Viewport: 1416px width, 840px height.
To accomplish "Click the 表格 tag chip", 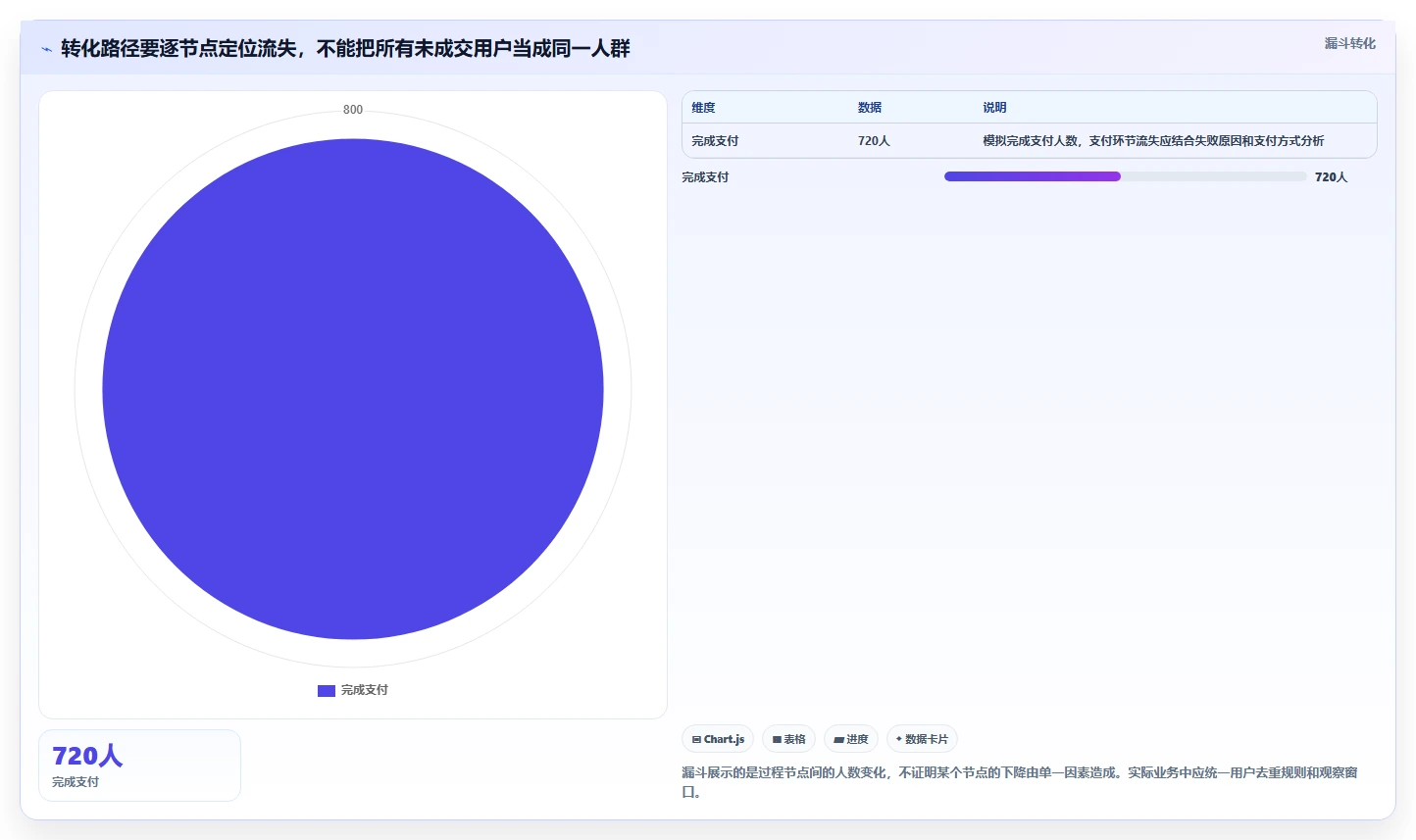I will pos(788,739).
